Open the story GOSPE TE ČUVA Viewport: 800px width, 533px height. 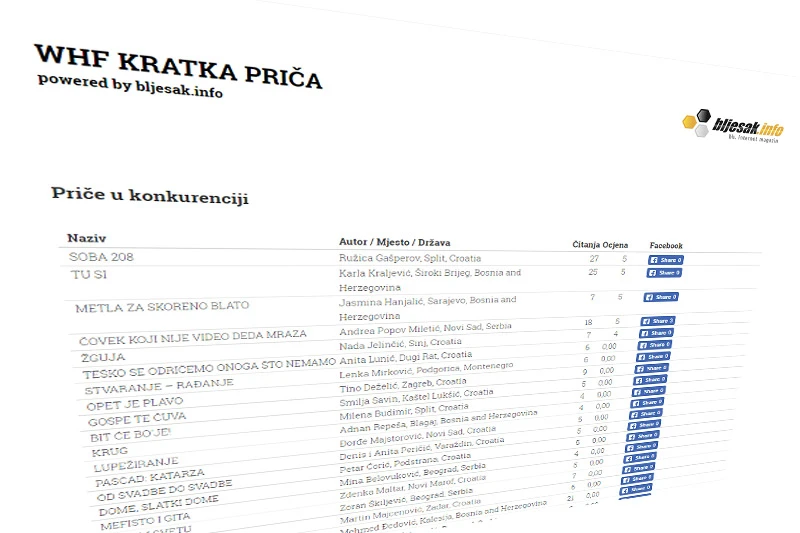(x=137, y=419)
